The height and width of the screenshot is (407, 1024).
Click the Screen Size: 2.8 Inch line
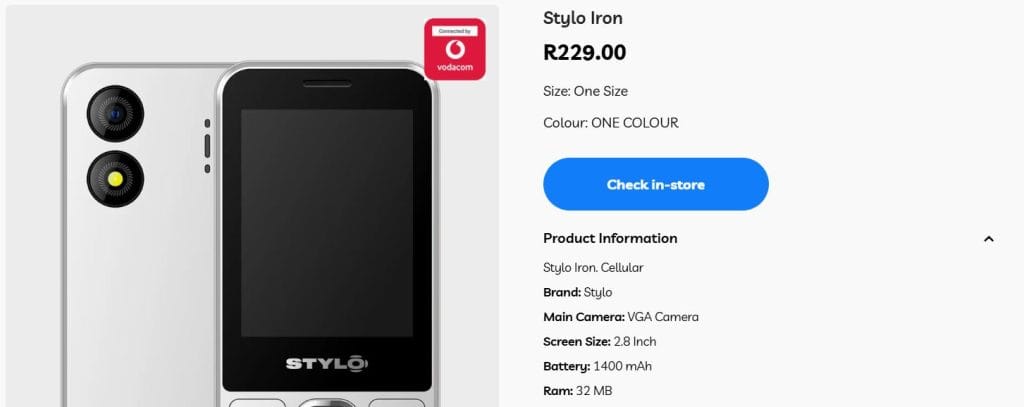600,342
